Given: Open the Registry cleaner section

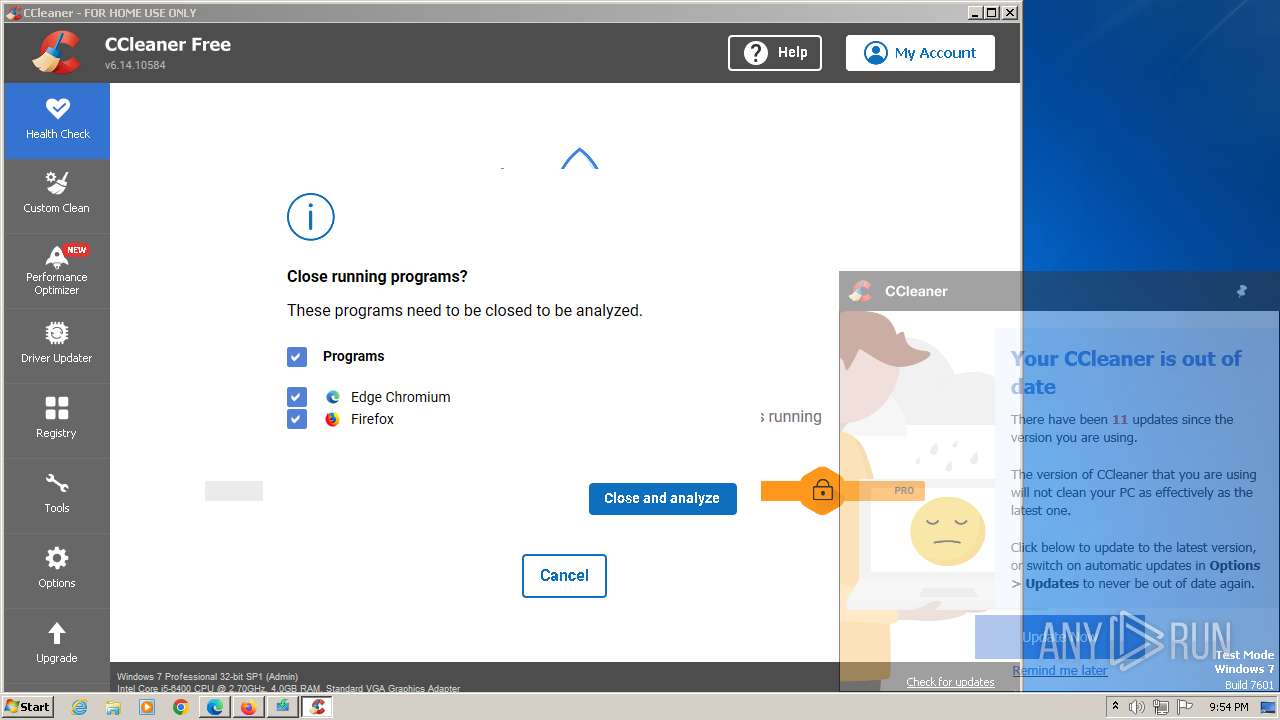Looking at the screenshot, I should coord(57,420).
